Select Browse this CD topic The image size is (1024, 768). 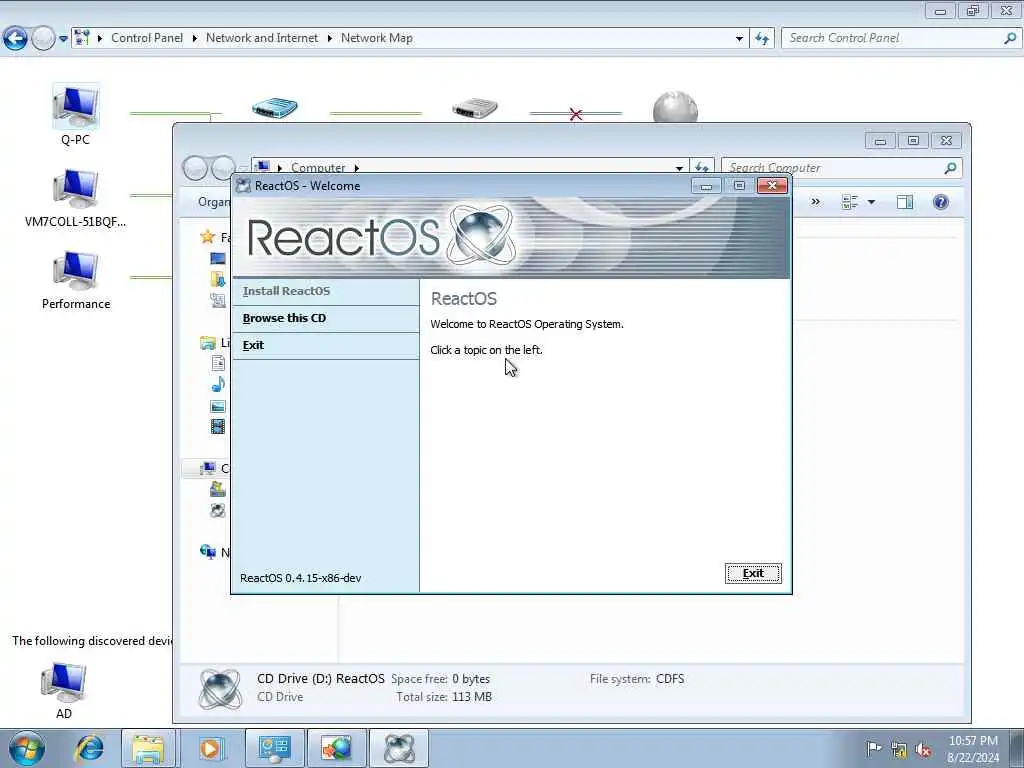pos(284,318)
